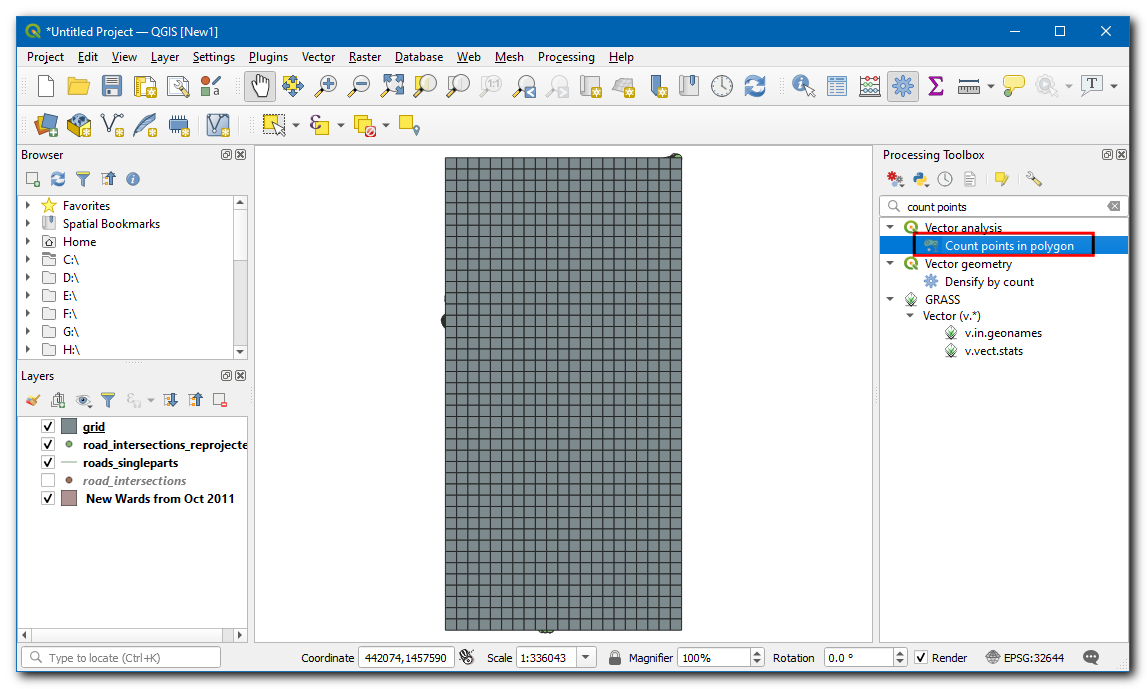Click the Refresh map icon

point(755,87)
